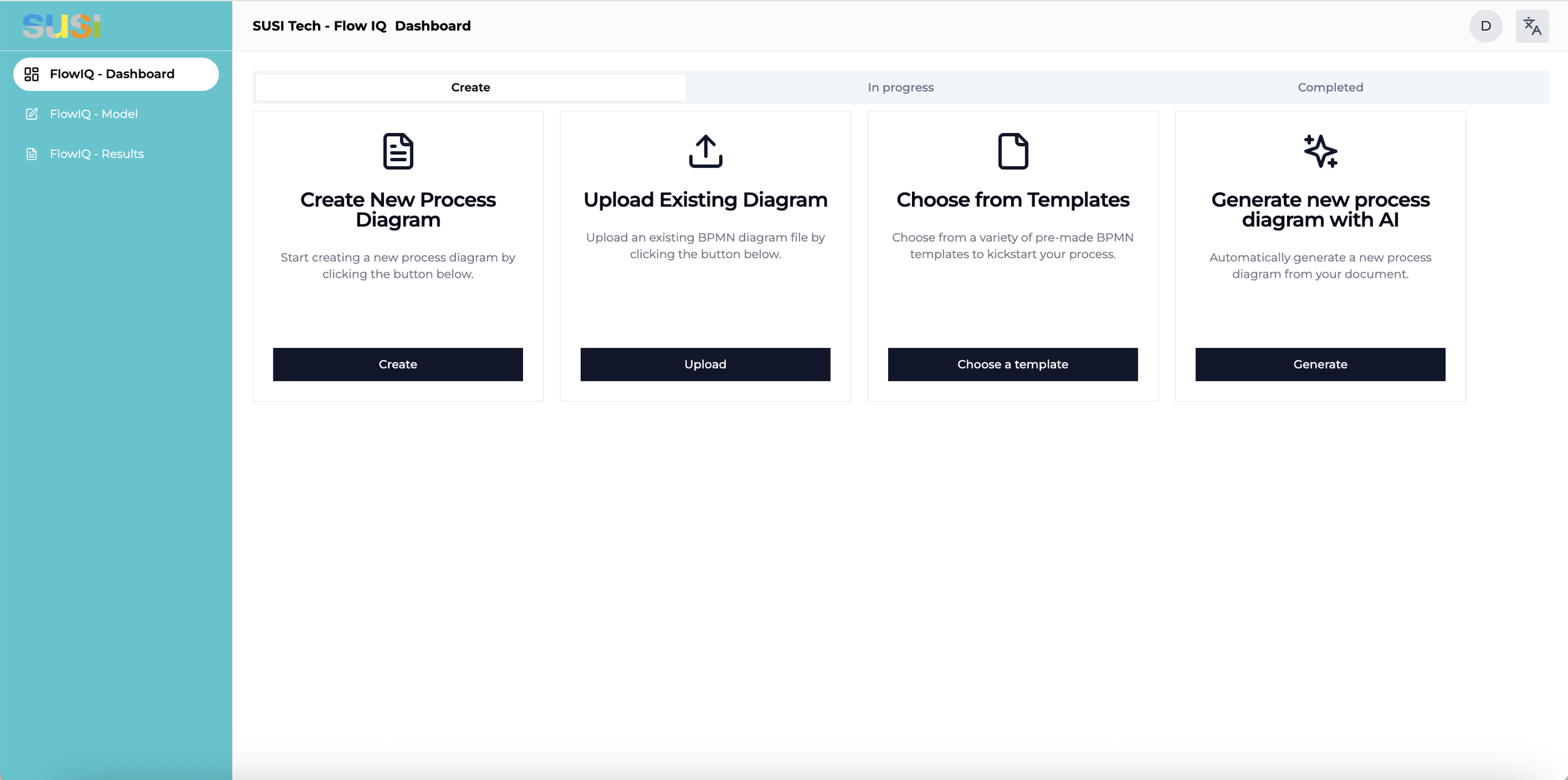The width and height of the screenshot is (1568, 780).
Task: Click the upload arrow icon in the Upload card
Action: click(x=705, y=151)
